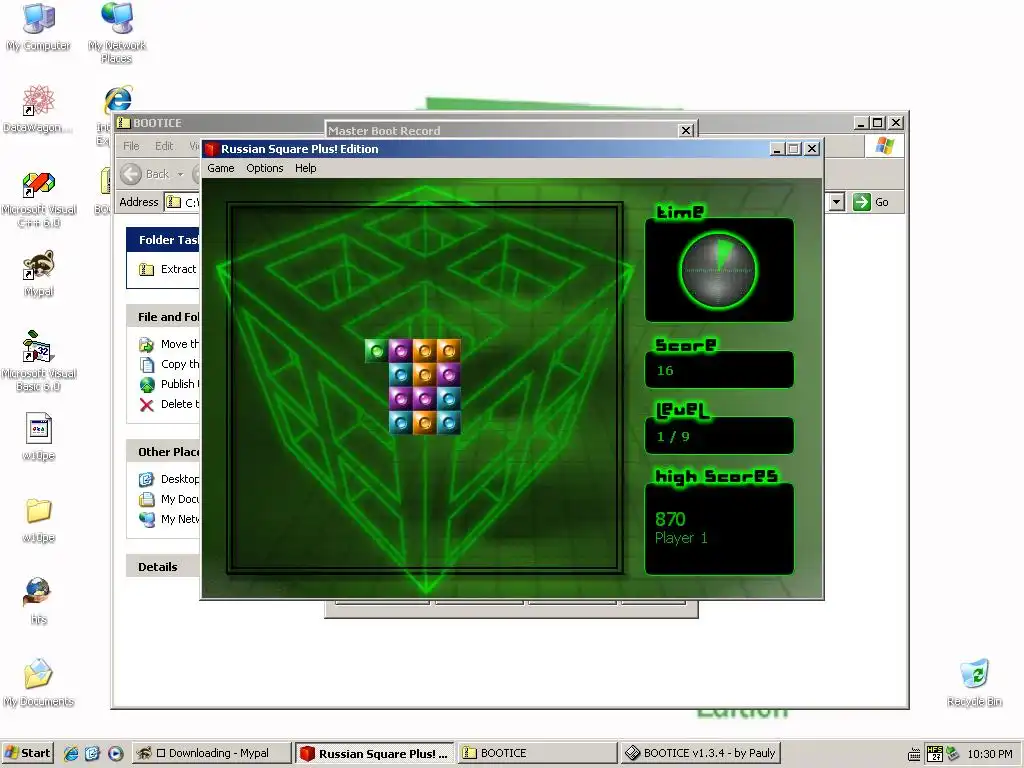Select the Mypal raccoon desktop icon
The width and height of the screenshot is (1024, 768).
click(x=39, y=273)
